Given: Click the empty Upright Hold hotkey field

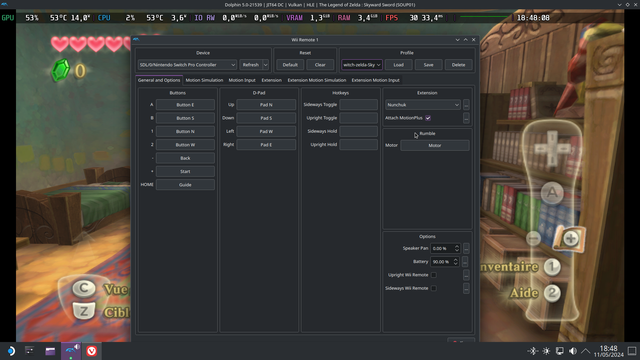Looking at the screenshot, I should [358, 144].
